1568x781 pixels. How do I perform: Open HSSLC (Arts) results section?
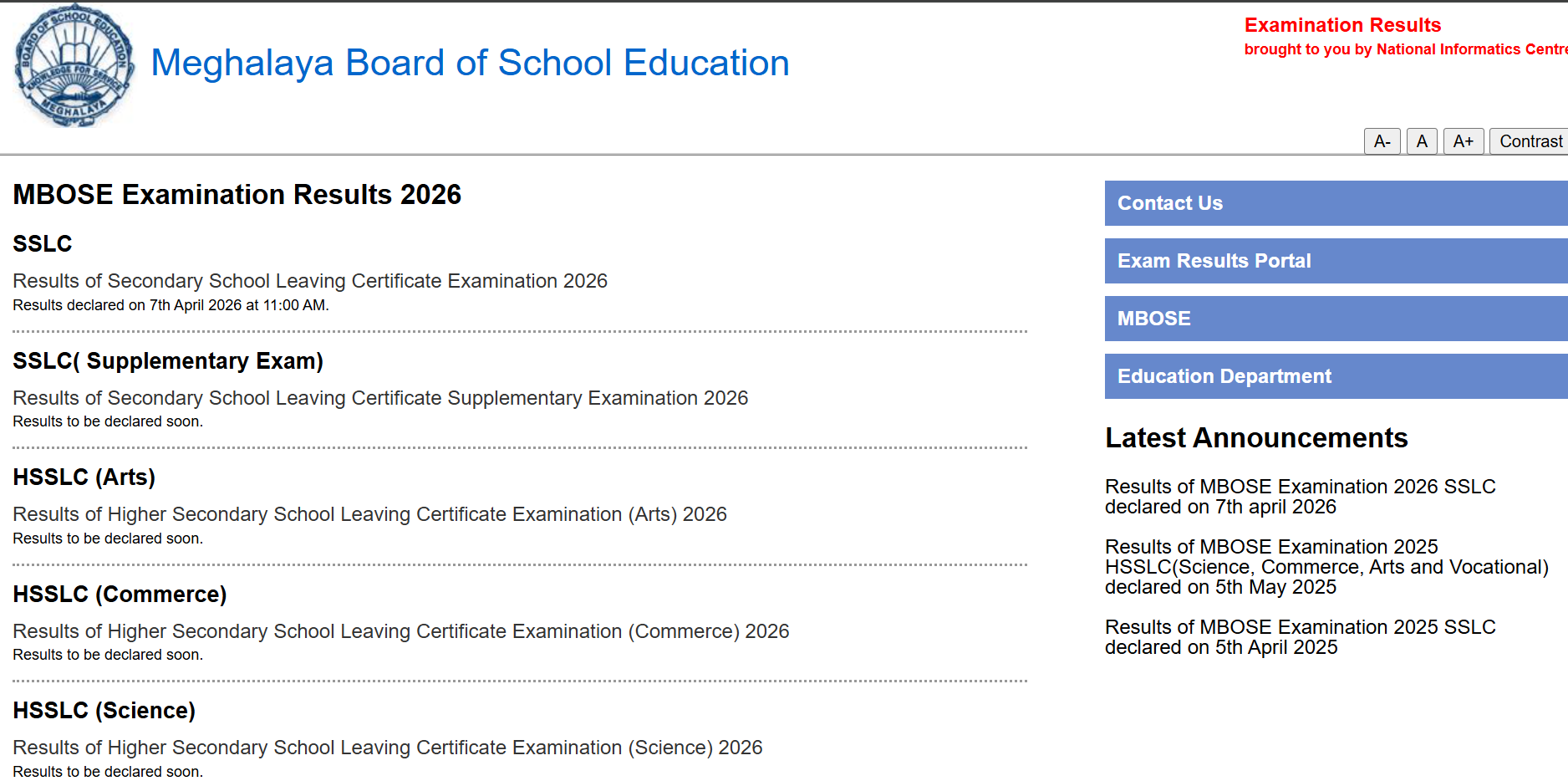click(x=84, y=477)
